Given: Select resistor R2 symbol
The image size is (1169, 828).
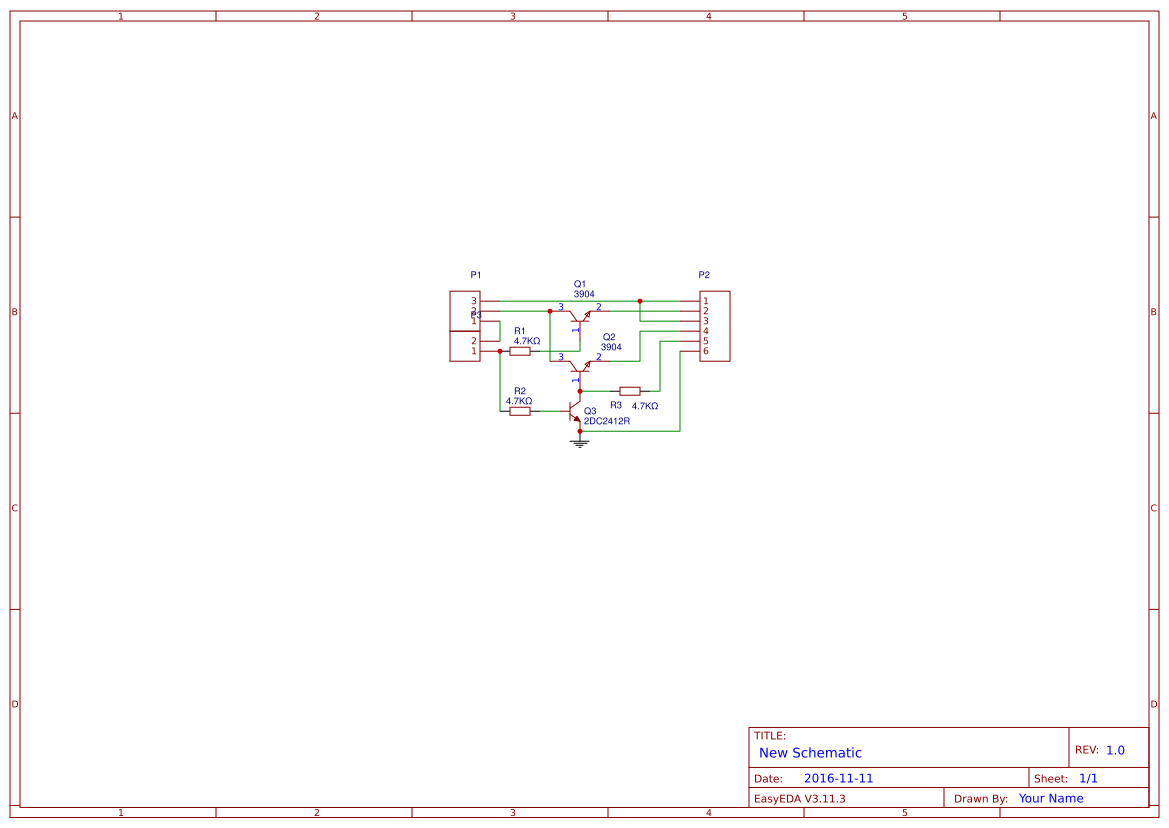Looking at the screenshot, I should [x=520, y=411].
